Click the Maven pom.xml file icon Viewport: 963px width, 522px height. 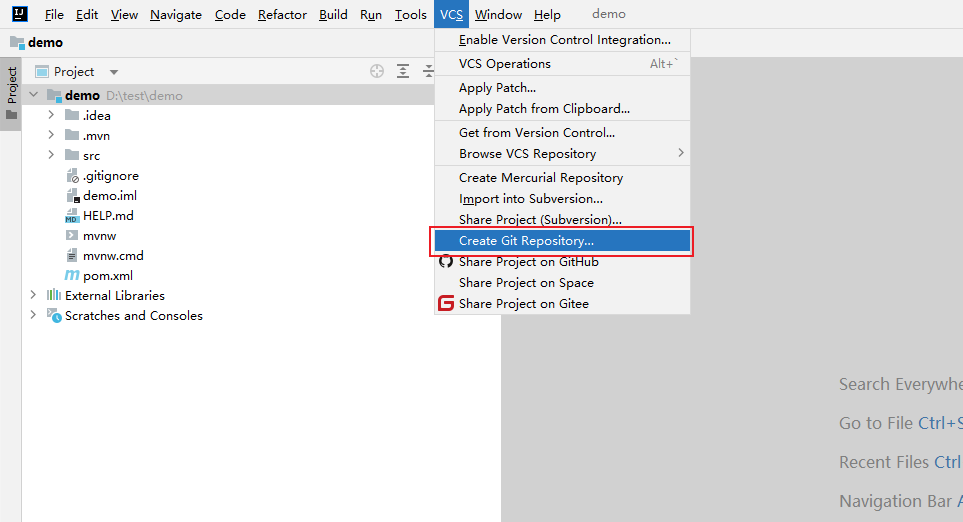pos(72,276)
